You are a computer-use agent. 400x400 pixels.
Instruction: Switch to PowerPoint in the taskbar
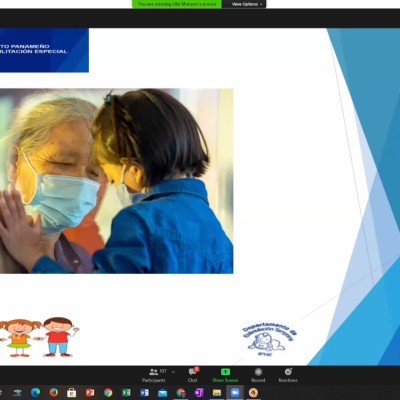click(x=90, y=393)
